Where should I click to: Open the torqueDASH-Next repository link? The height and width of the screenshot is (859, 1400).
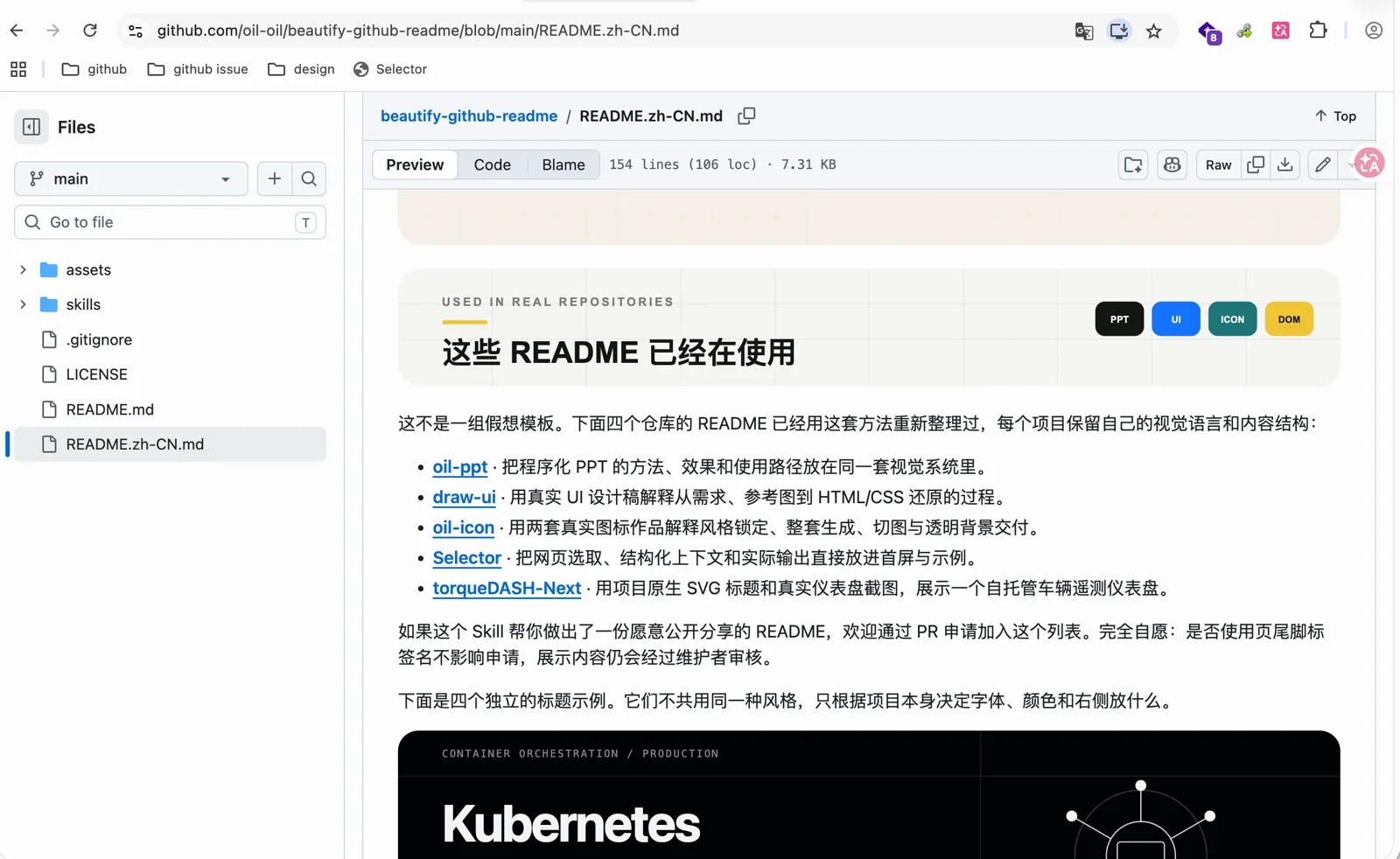coord(507,589)
